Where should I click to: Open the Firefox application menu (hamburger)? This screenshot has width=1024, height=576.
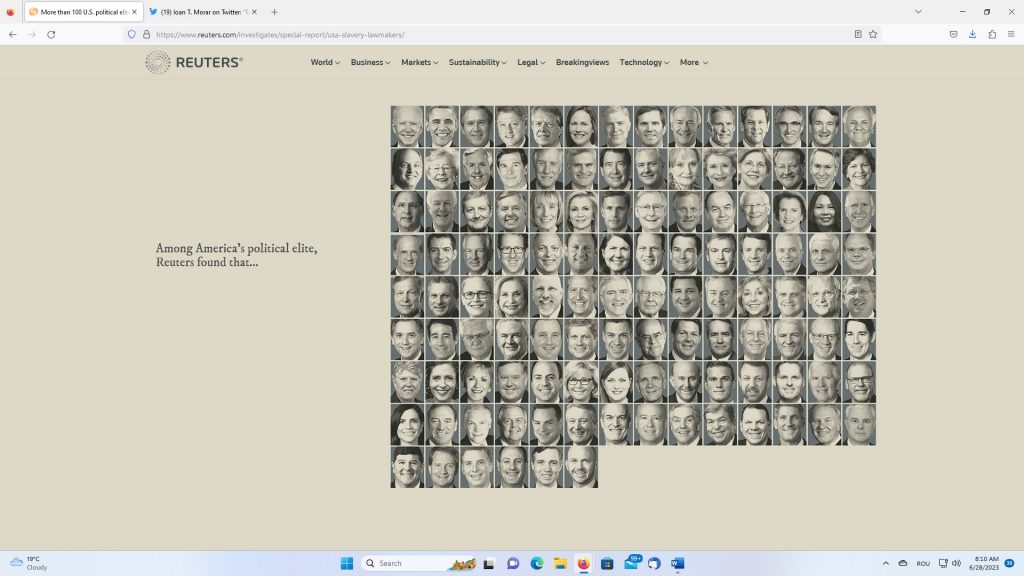pyautogui.click(x=1010, y=34)
